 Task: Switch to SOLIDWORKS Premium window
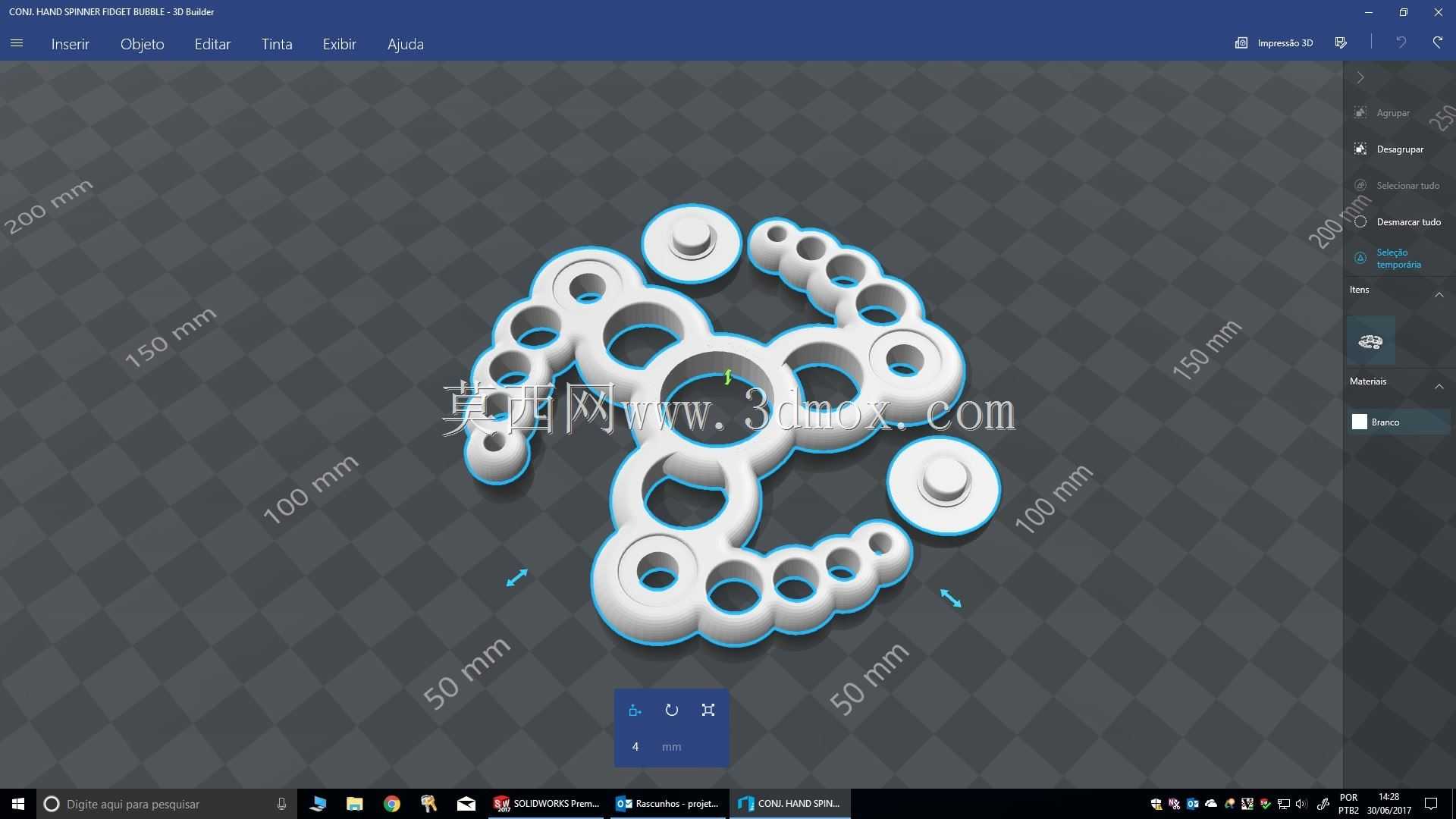tap(546, 804)
